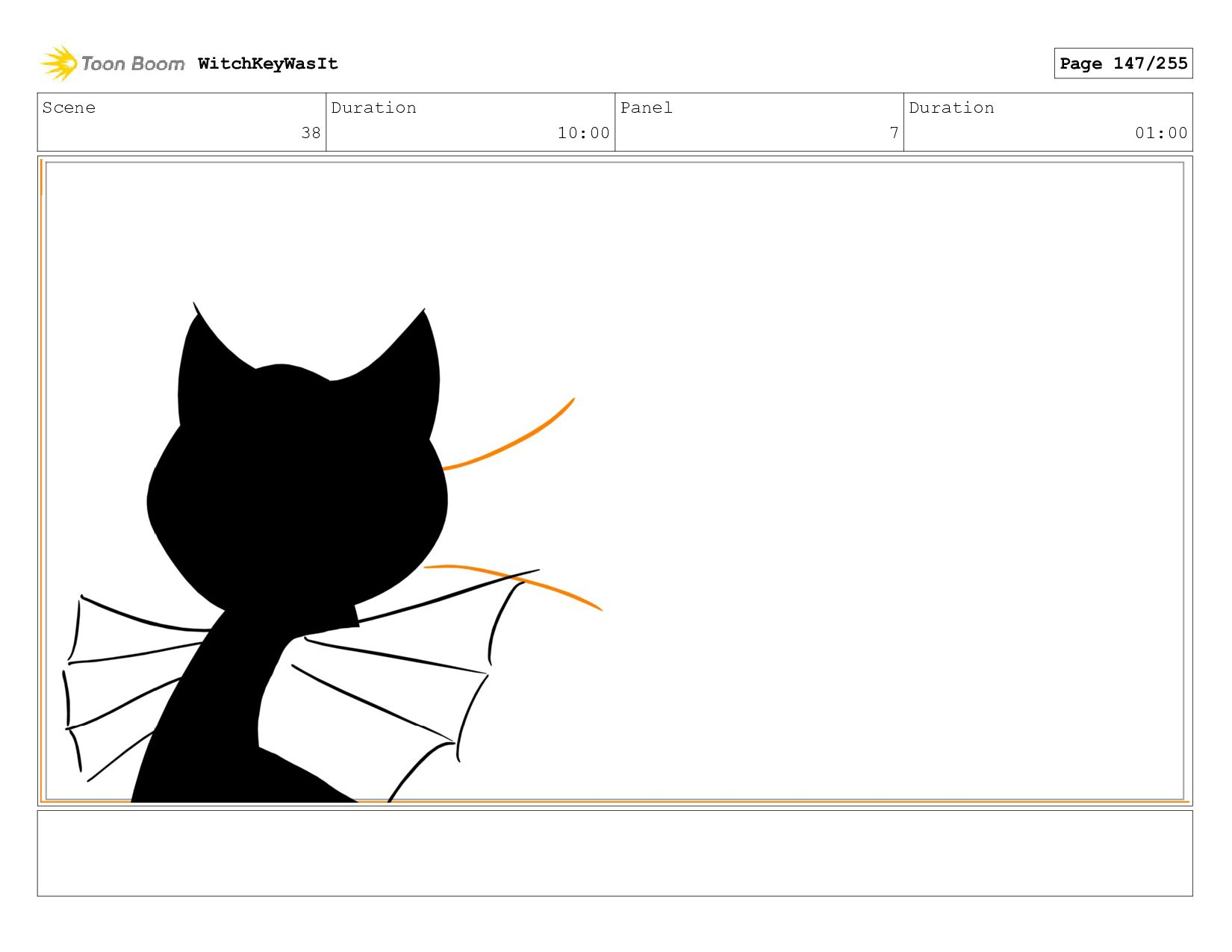
Task: Click the empty notes box below the panel
Action: pos(615,853)
